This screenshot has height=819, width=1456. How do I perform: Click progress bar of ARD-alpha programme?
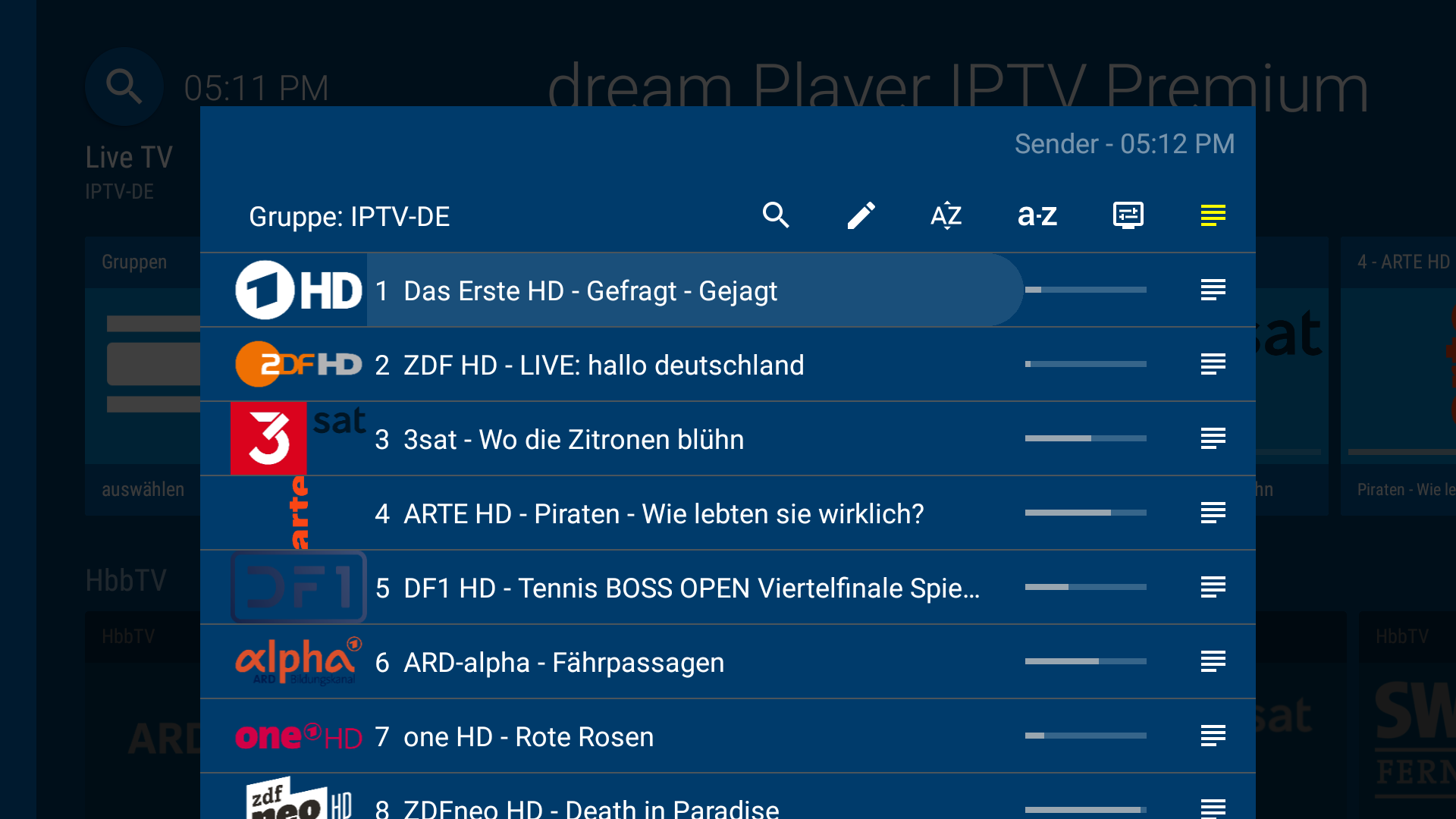pyautogui.click(x=1086, y=661)
